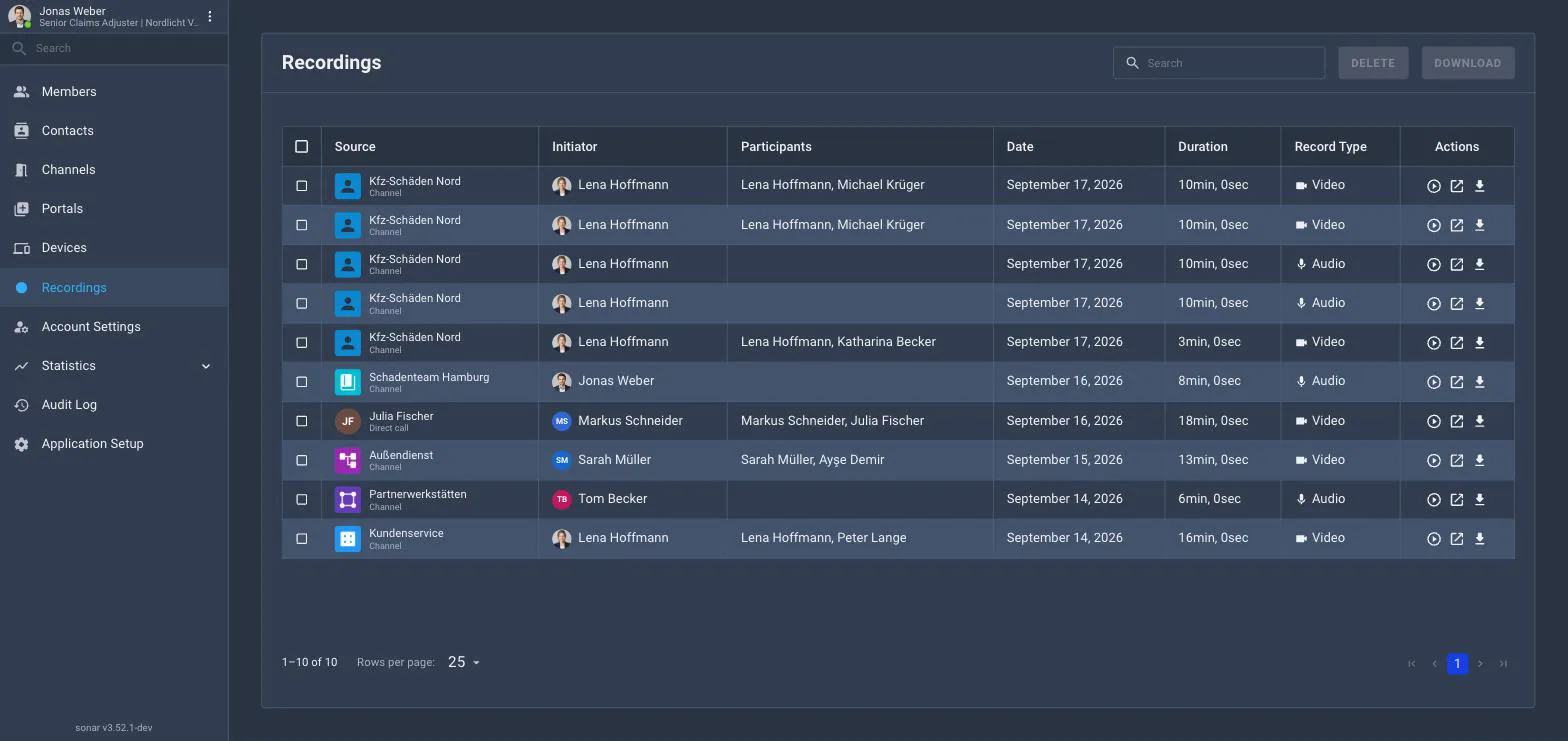This screenshot has height=741, width=1568.
Task: Click the sidebar search box
Action: click(x=114, y=48)
